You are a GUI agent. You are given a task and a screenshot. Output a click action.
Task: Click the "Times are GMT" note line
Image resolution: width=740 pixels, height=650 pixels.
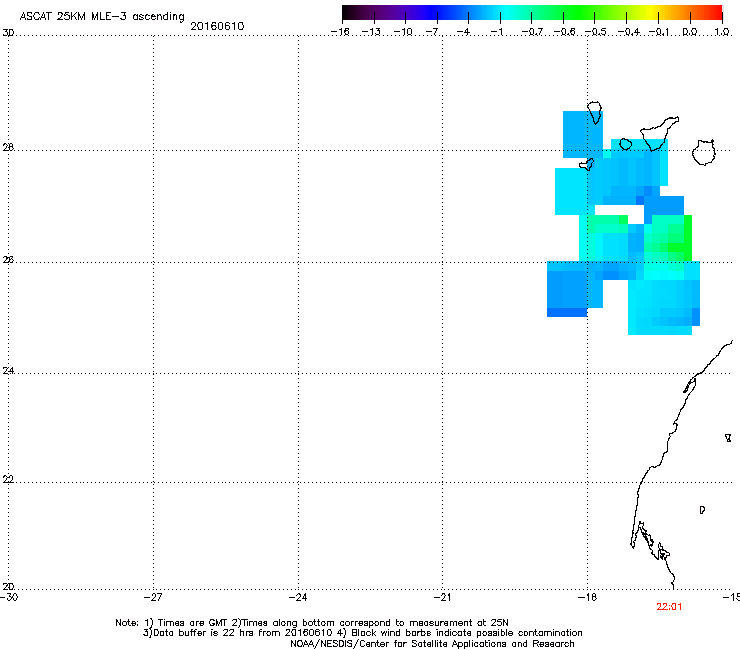click(312, 623)
